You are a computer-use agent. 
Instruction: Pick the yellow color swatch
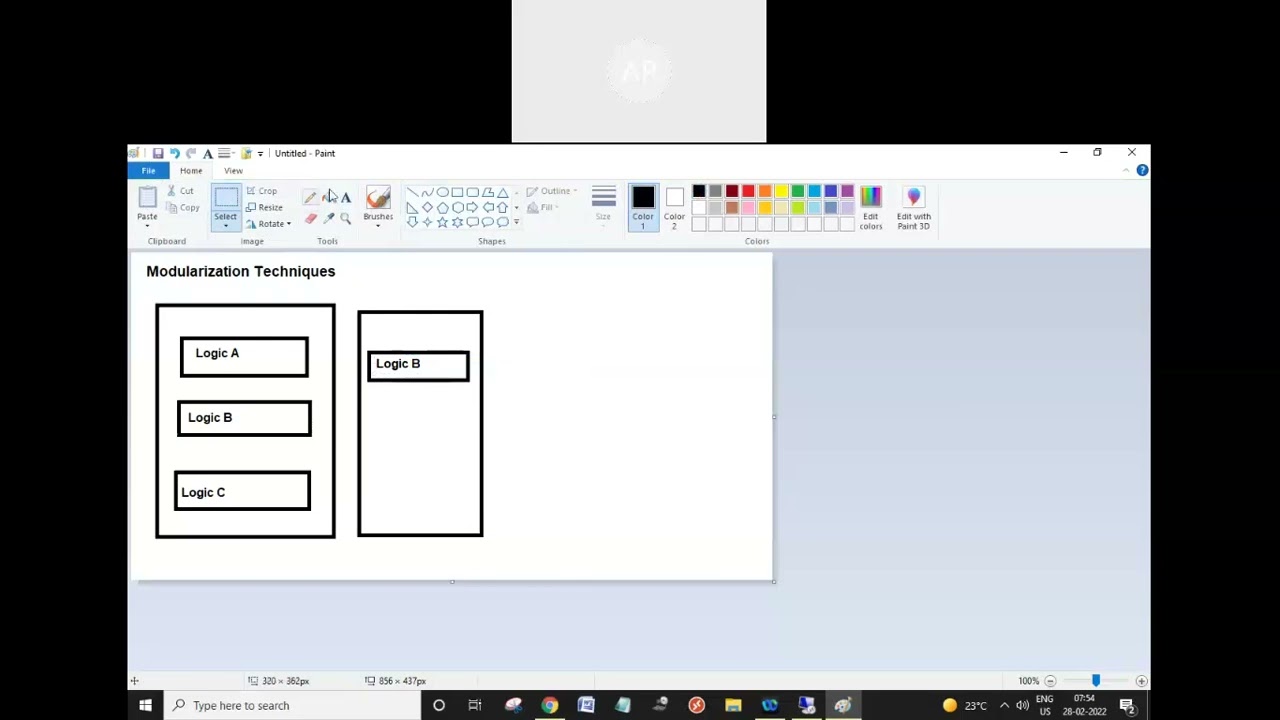[781, 191]
